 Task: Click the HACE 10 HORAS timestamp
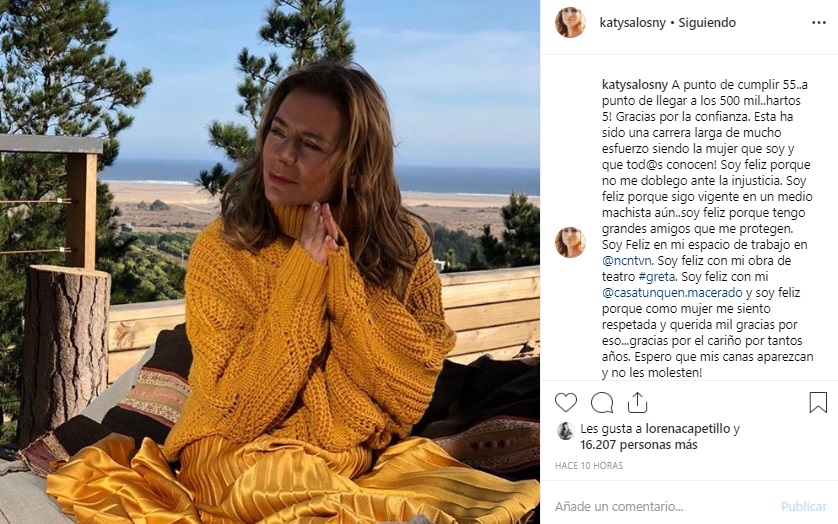(589, 466)
